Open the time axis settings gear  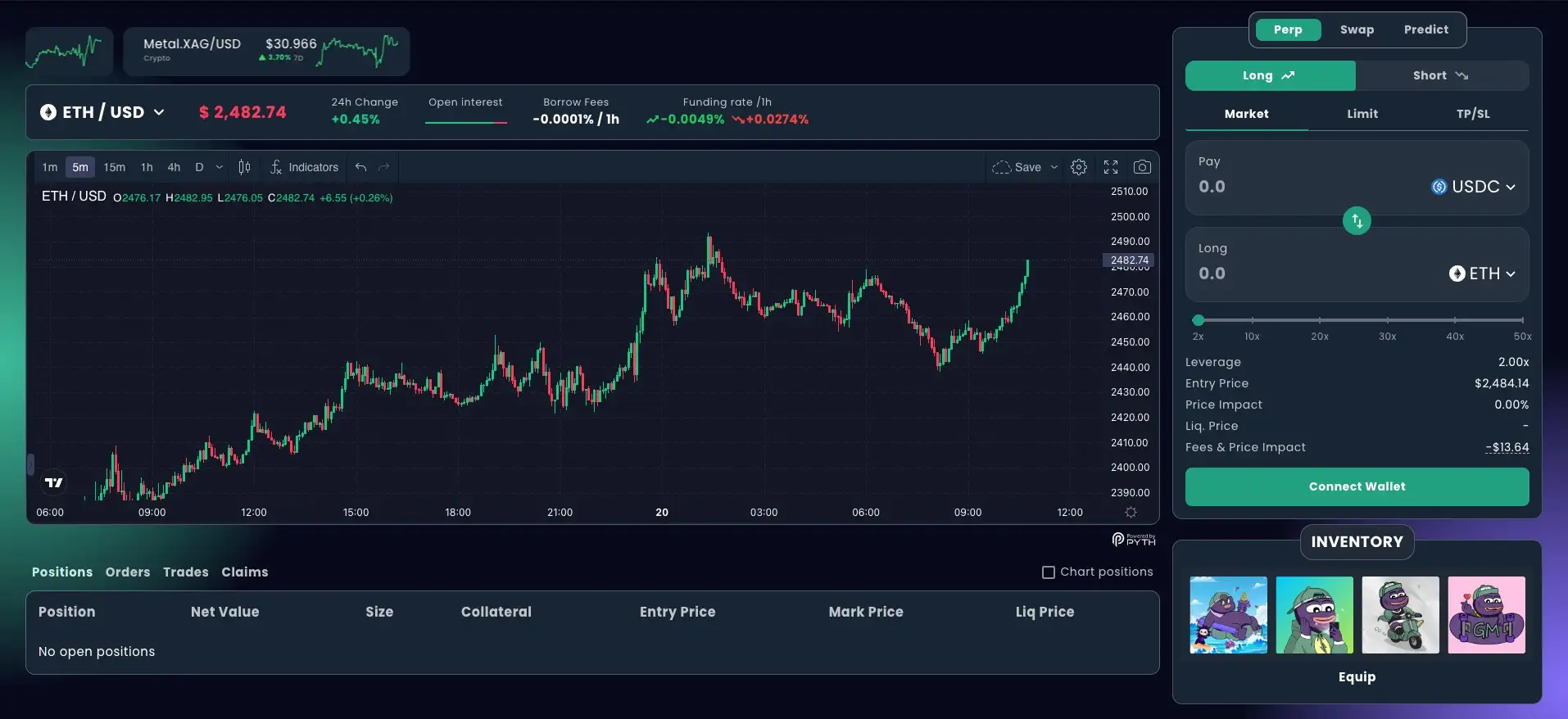(x=1131, y=512)
